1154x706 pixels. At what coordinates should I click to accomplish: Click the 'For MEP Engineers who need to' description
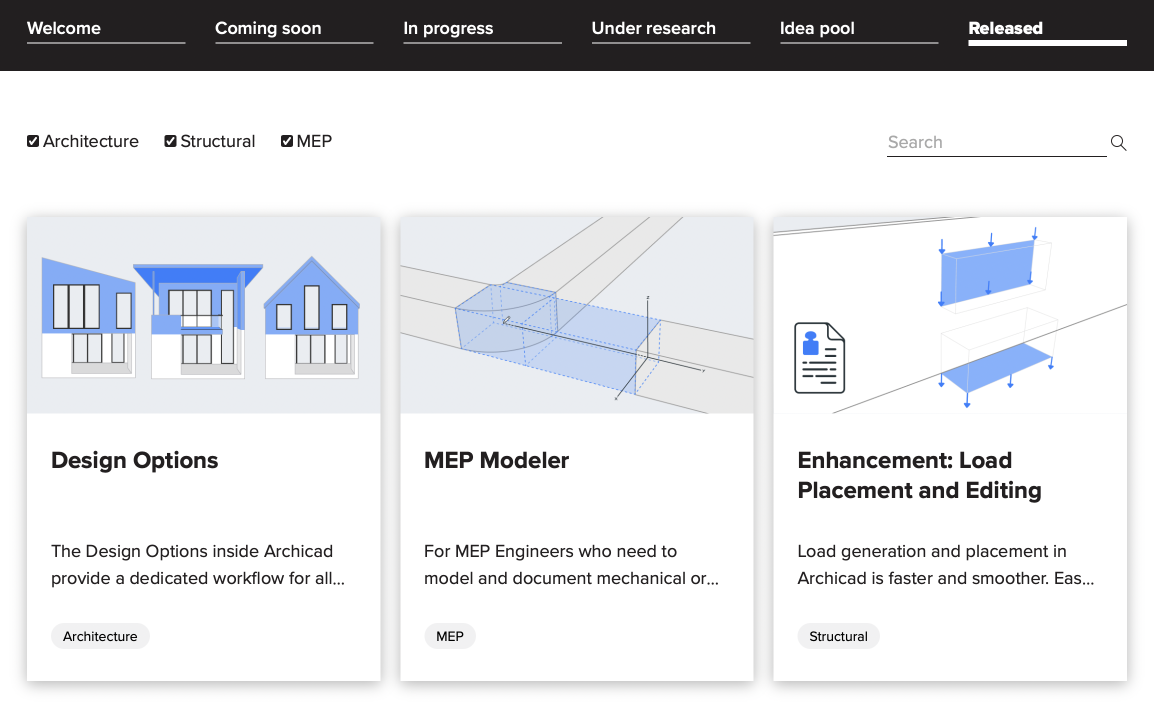(571, 565)
